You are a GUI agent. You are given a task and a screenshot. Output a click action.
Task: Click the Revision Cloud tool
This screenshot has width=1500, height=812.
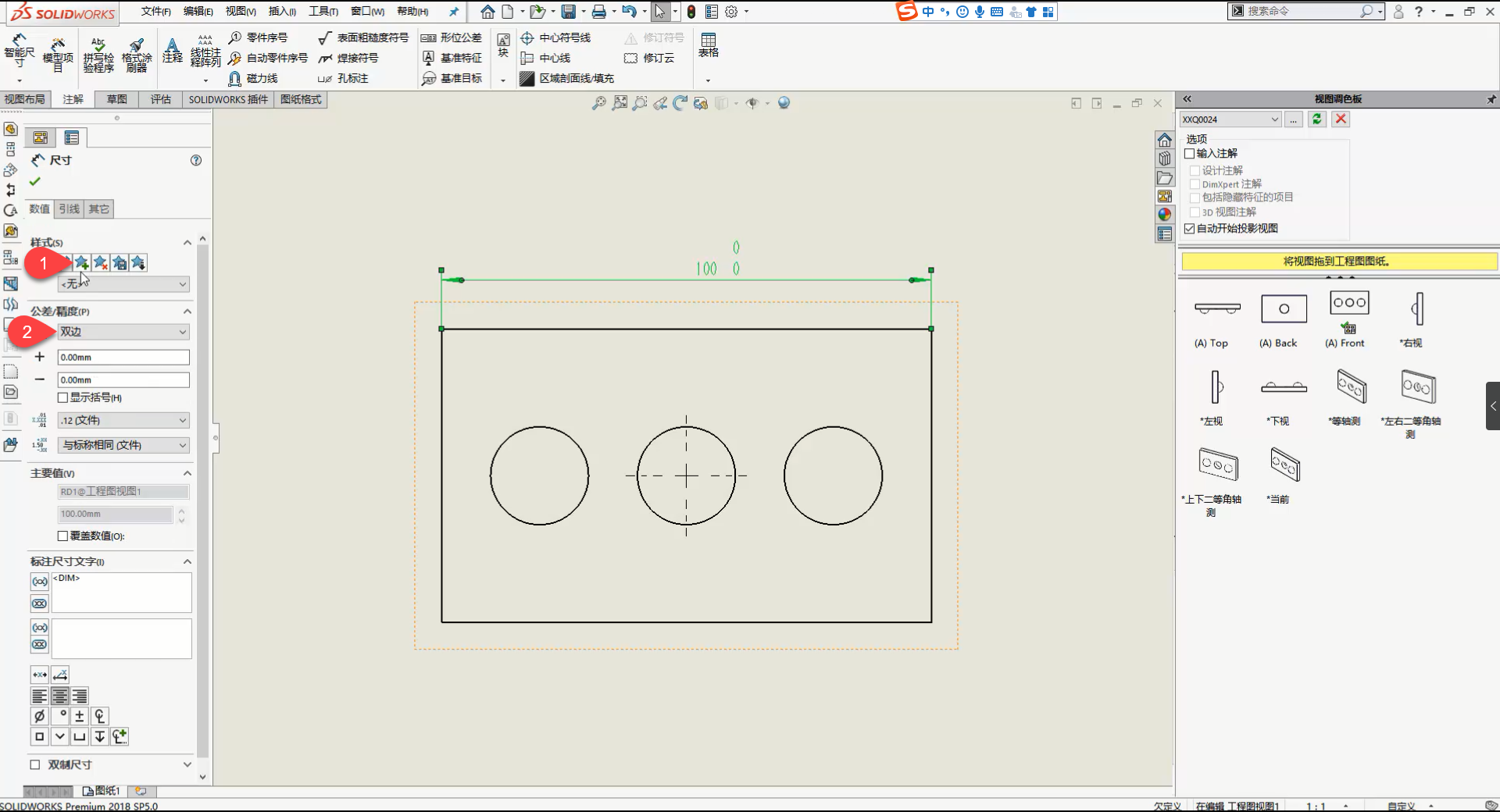click(x=649, y=58)
